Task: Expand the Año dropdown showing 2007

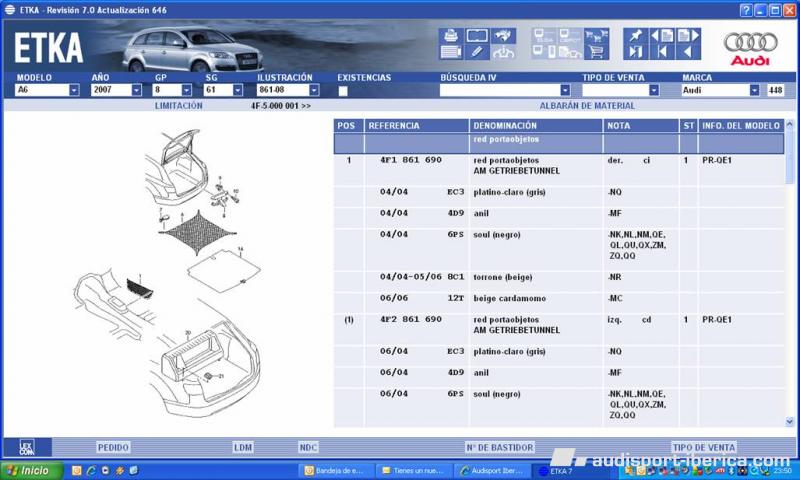Action: (136, 90)
